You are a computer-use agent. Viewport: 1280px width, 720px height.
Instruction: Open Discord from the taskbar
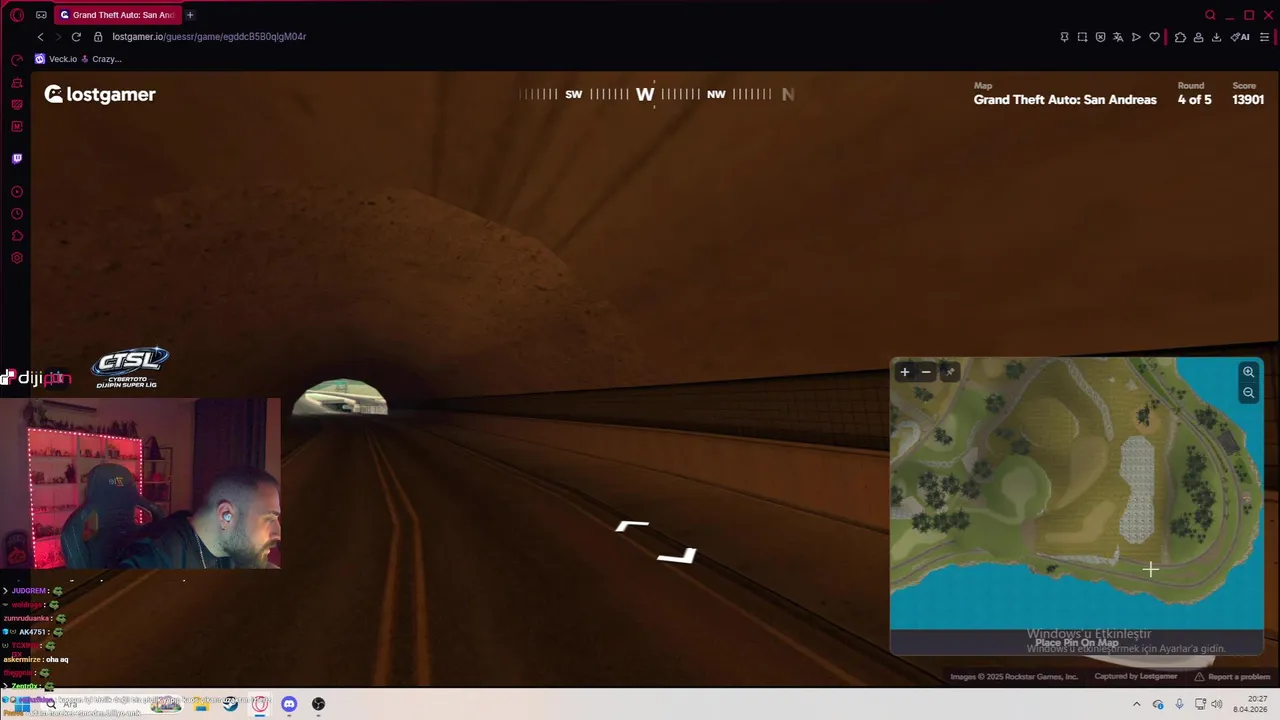click(x=289, y=704)
